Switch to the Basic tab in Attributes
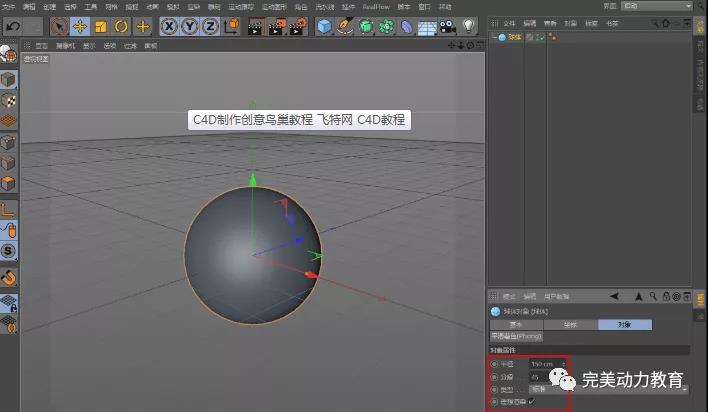Screen dimensions: 708x412 tap(516, 325)
